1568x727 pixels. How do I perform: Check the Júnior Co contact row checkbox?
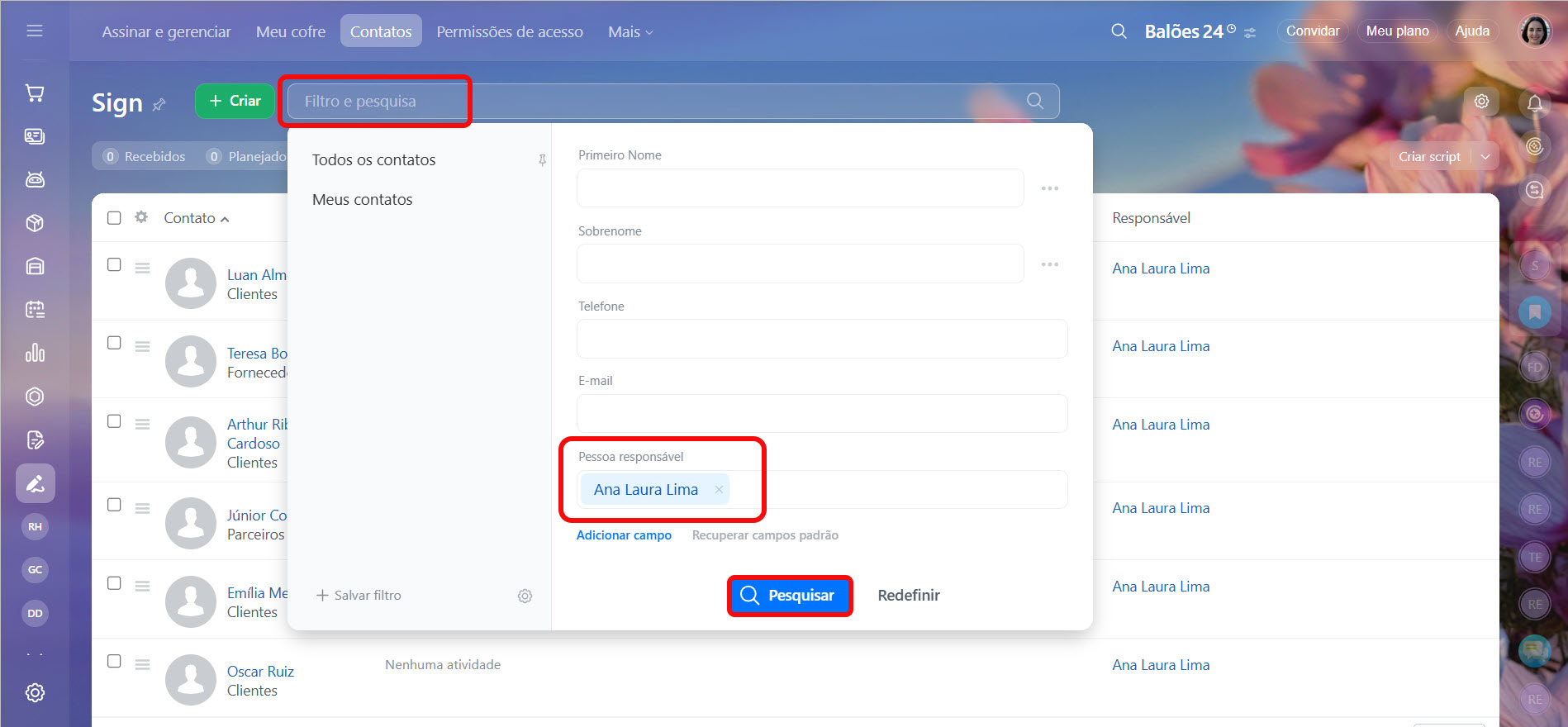114,505
